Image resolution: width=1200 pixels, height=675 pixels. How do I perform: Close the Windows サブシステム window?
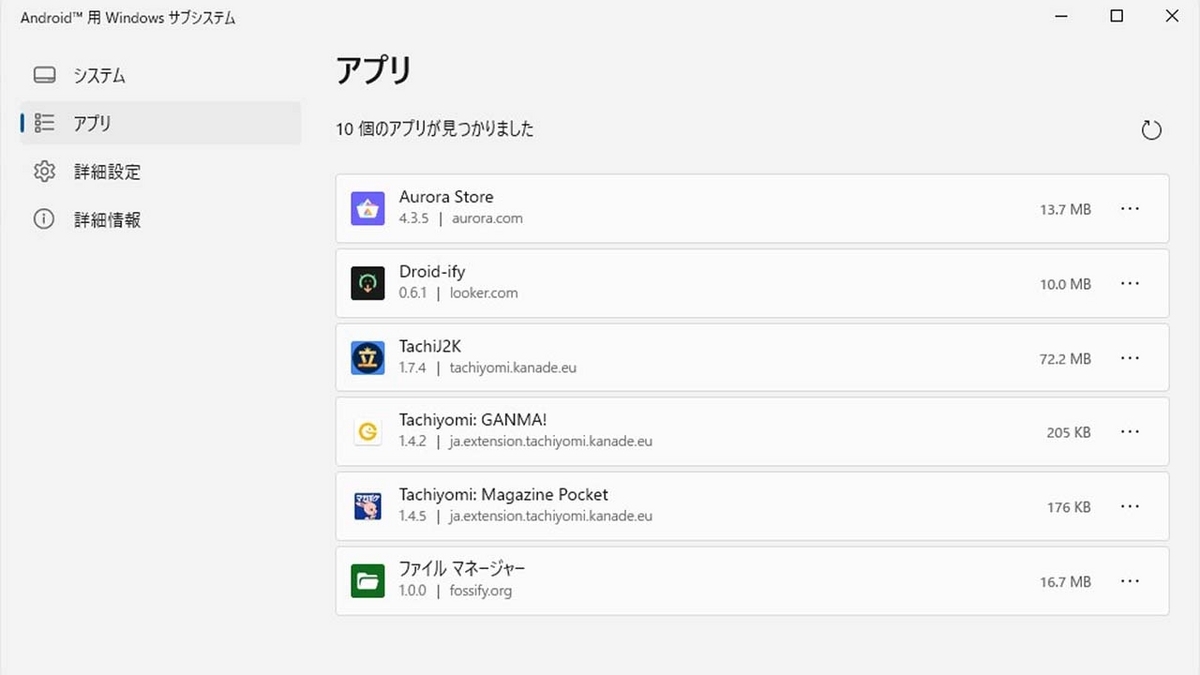(x=1171, y=16)
